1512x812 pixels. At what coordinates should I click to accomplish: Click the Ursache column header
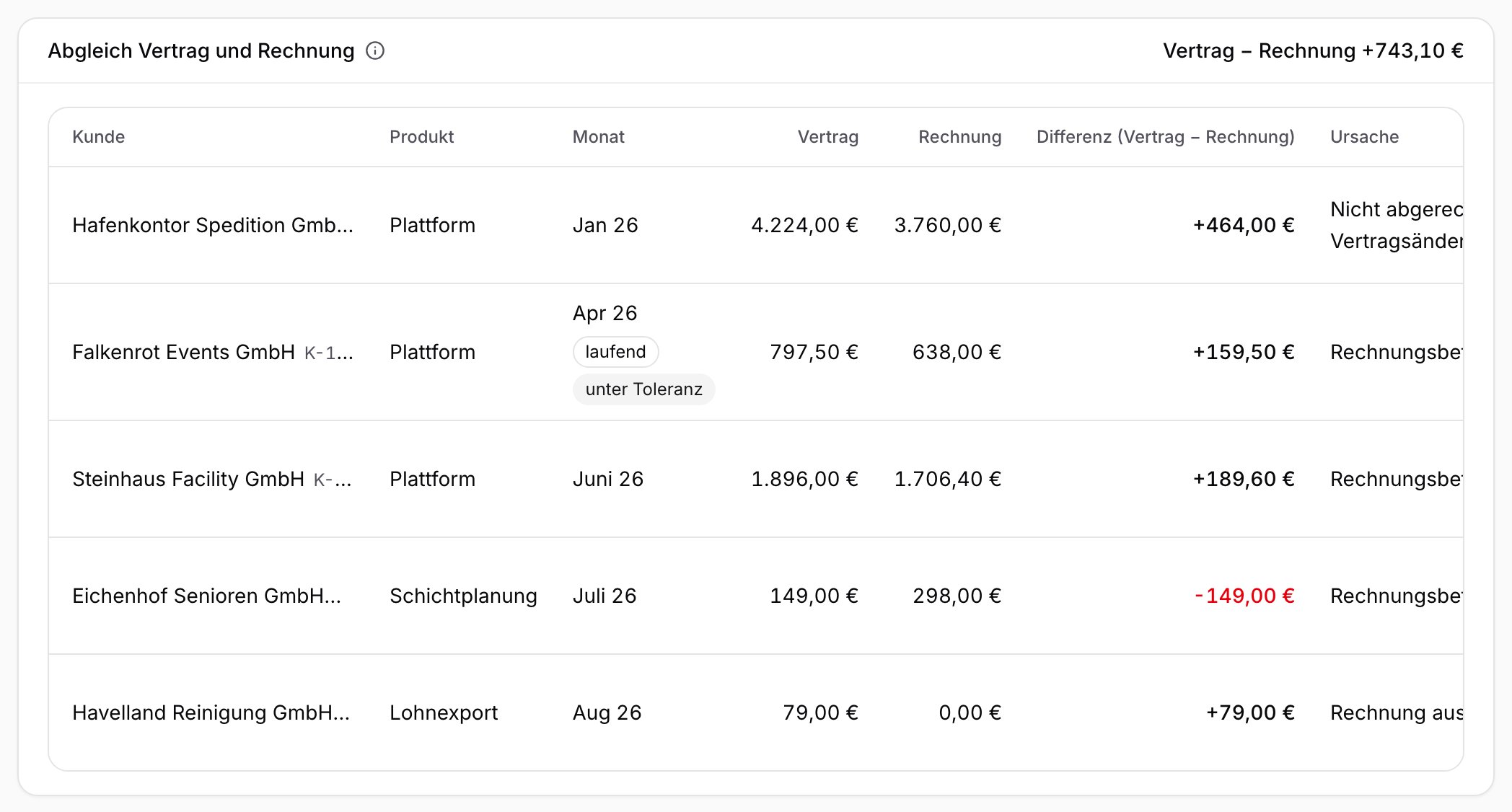(x=1364, y=137)
